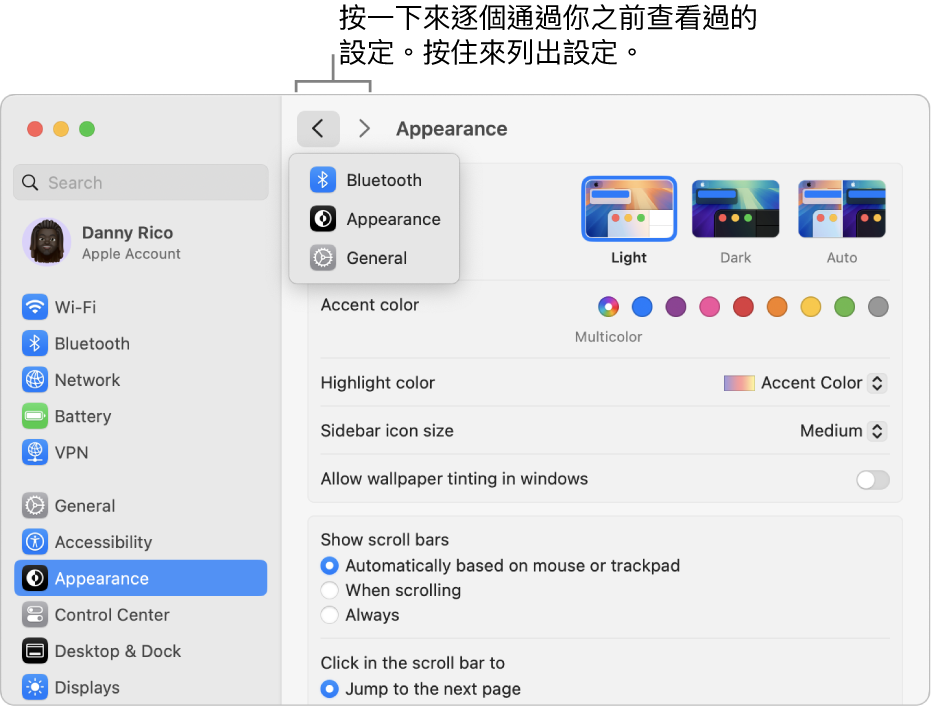Select Jump to the next page option
The width and height of the screenshot is (931, 708).
click(x=330, y=689)
